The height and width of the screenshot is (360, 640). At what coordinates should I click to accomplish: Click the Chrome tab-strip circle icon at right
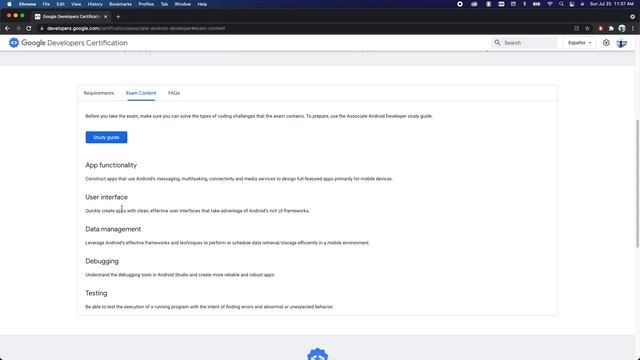tap(632, 17)
